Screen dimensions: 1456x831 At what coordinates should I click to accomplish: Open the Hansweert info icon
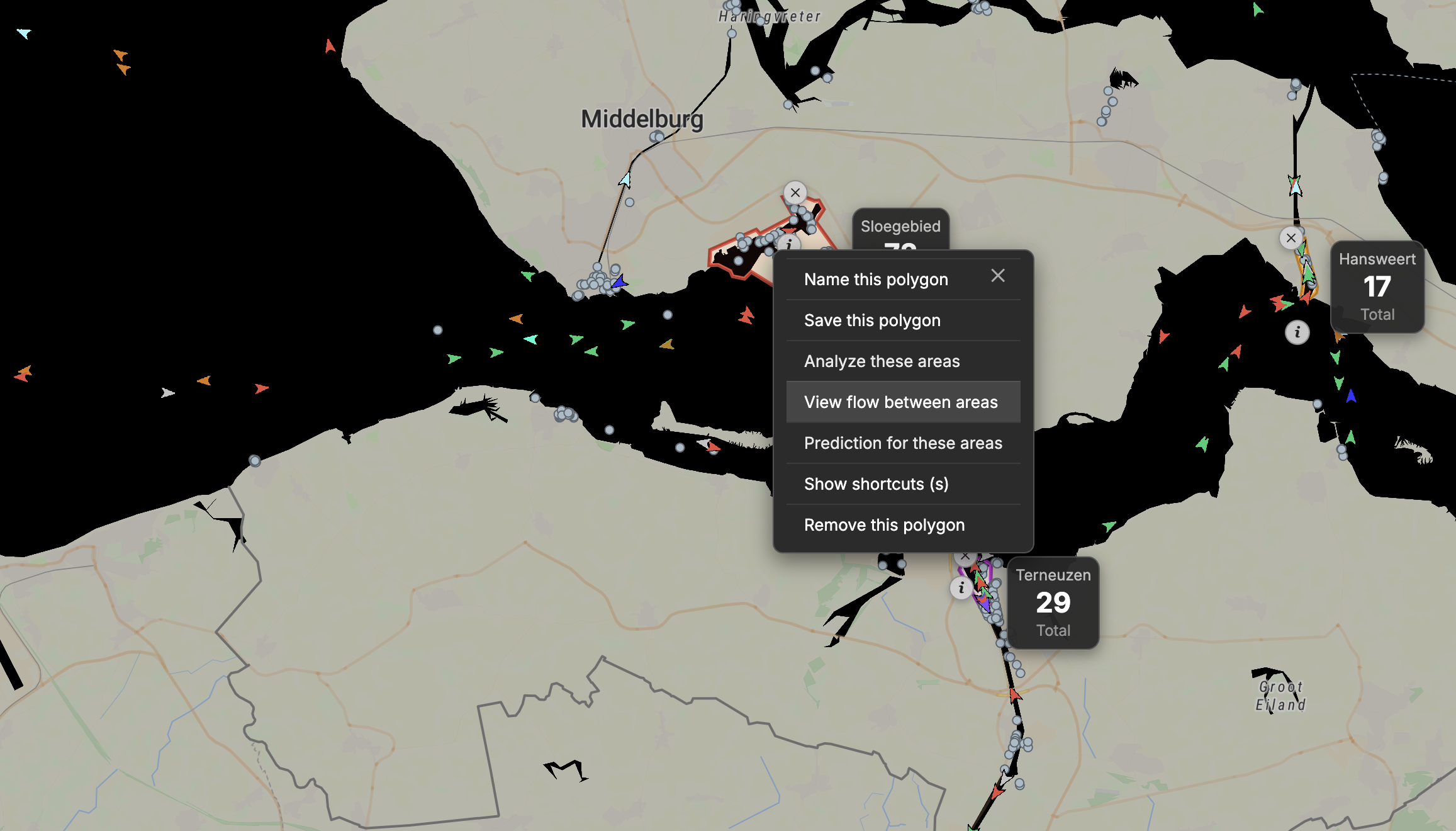pos(1297,332)
